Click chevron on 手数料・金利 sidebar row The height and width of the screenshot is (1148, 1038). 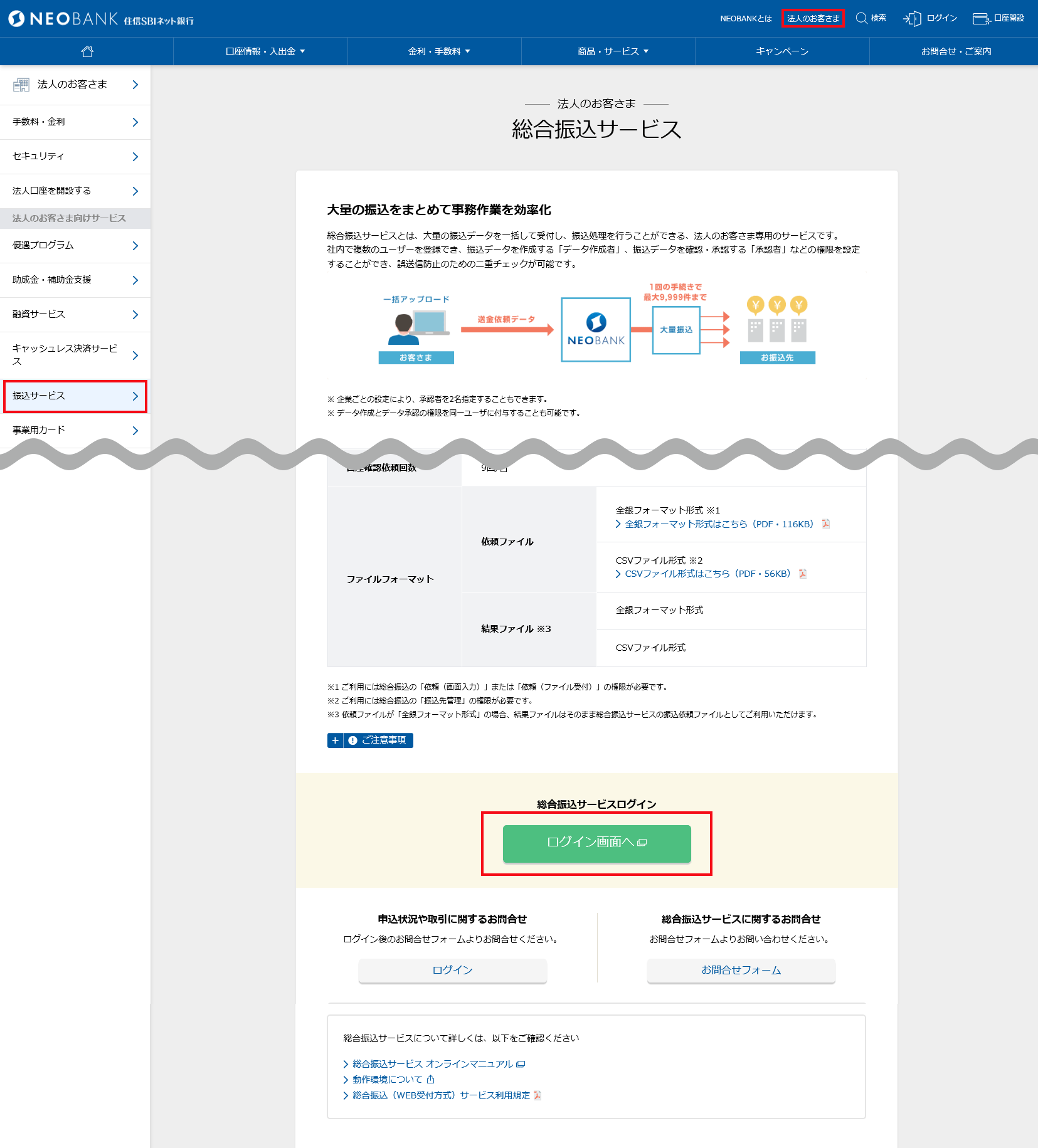[x=135, y=122]
